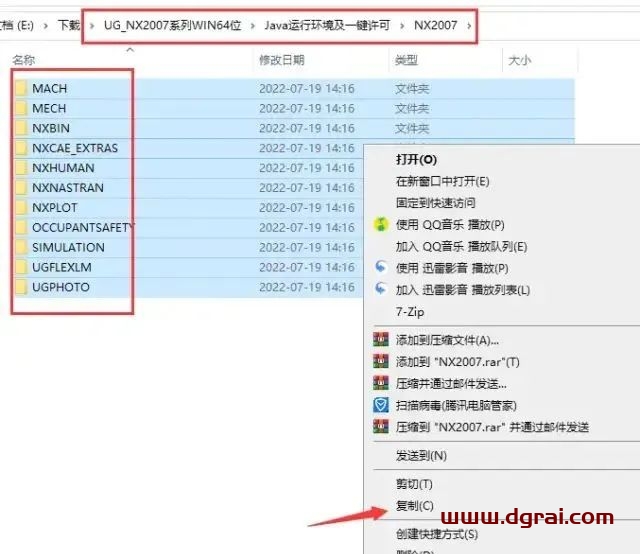Click Tencent PC Manager shield icon

pyautogui.click(x=381, y=405)
